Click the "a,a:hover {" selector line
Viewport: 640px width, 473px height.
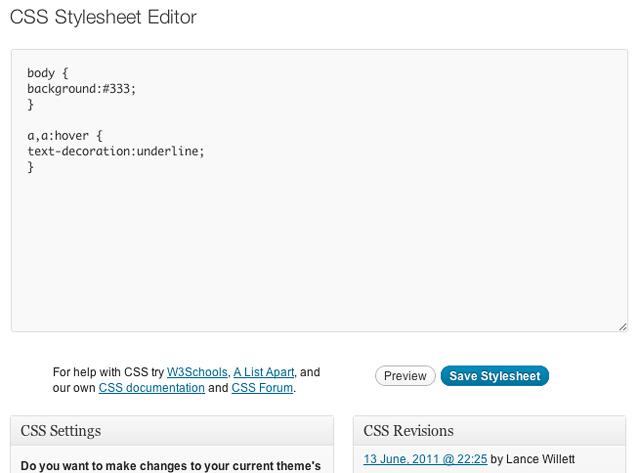click(x=65, y=136)
